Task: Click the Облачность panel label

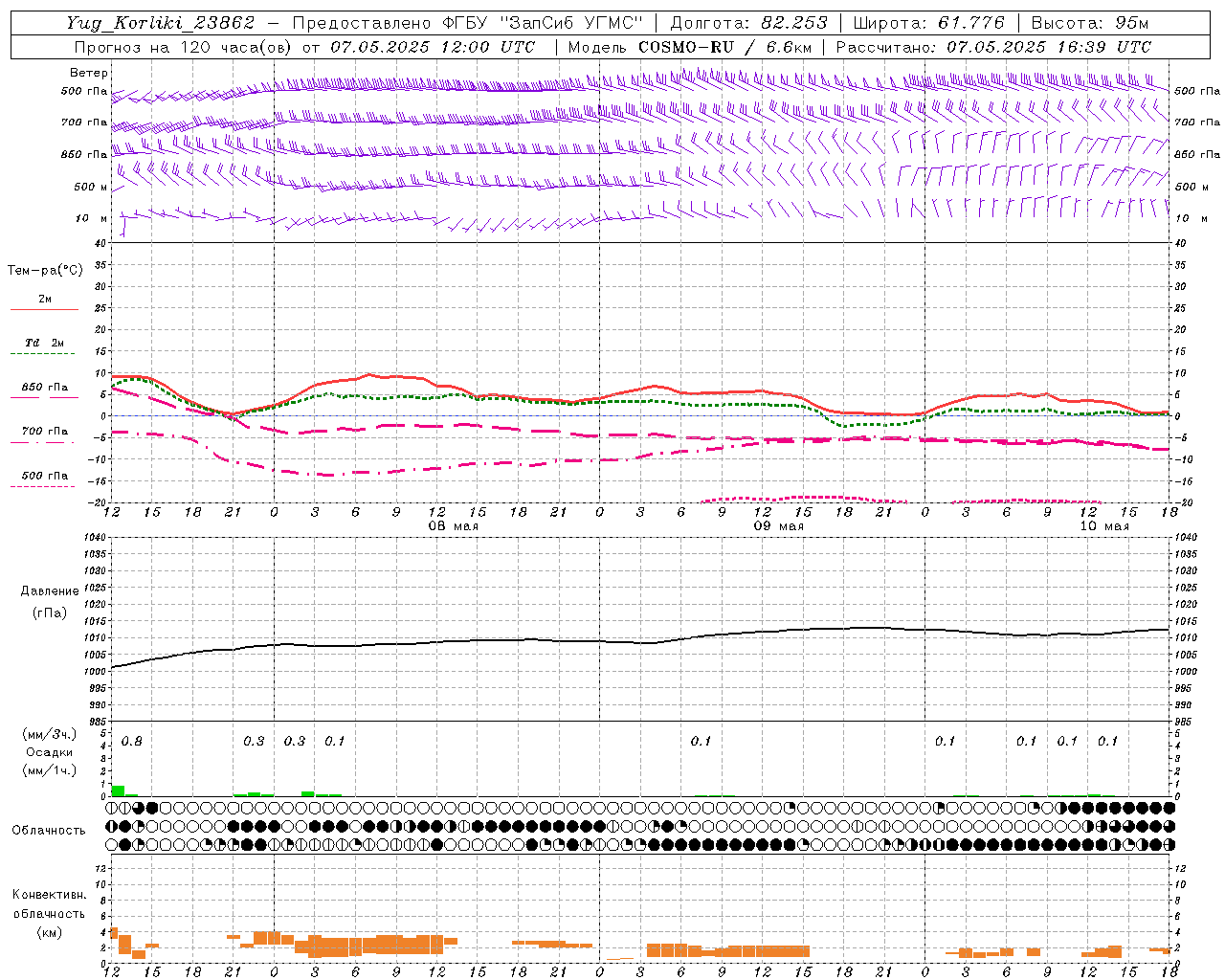Action: [49, 830]
